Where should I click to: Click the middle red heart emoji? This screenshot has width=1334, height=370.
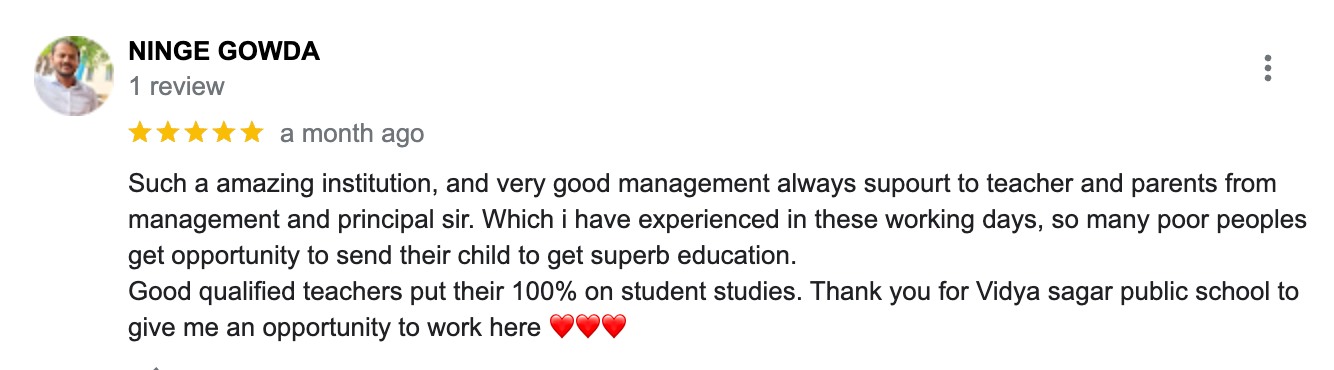coord(588,327)
